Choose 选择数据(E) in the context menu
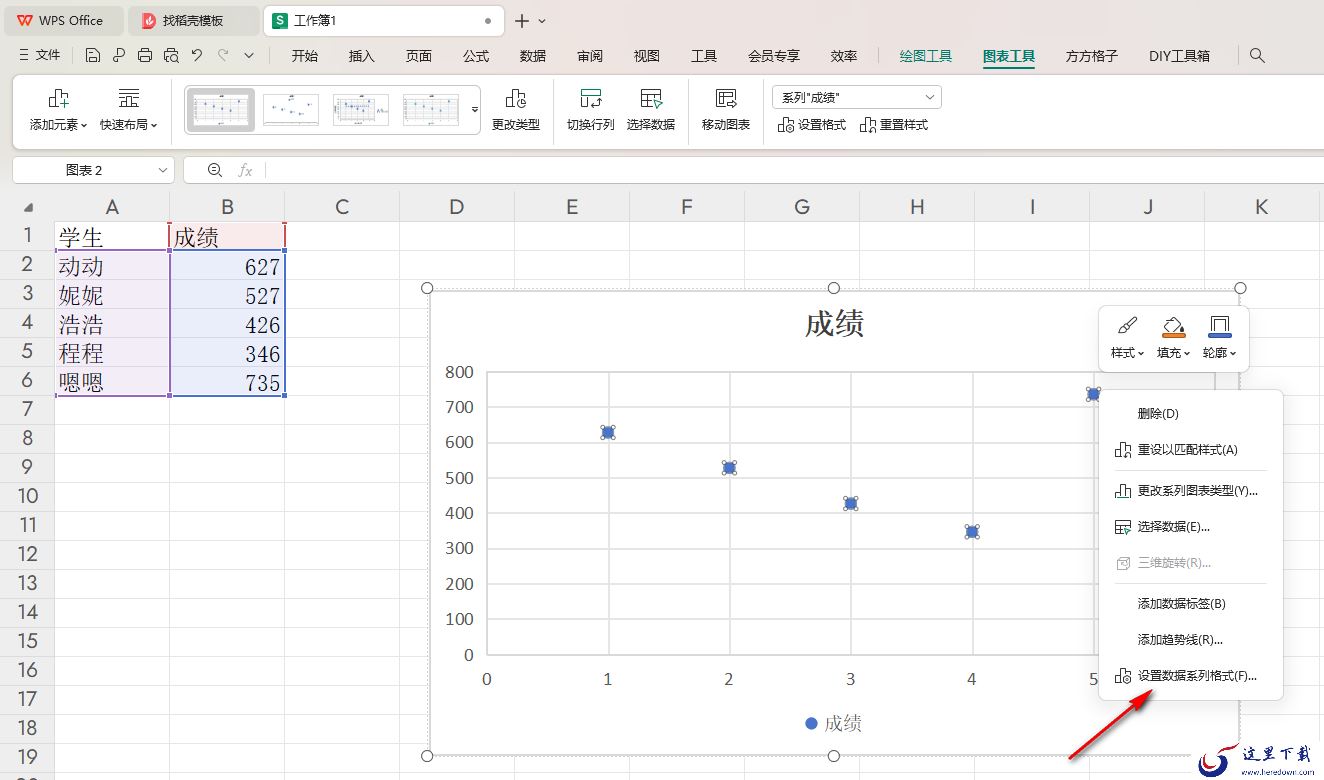This screenshot has width=1324, height=780. 1190,527
